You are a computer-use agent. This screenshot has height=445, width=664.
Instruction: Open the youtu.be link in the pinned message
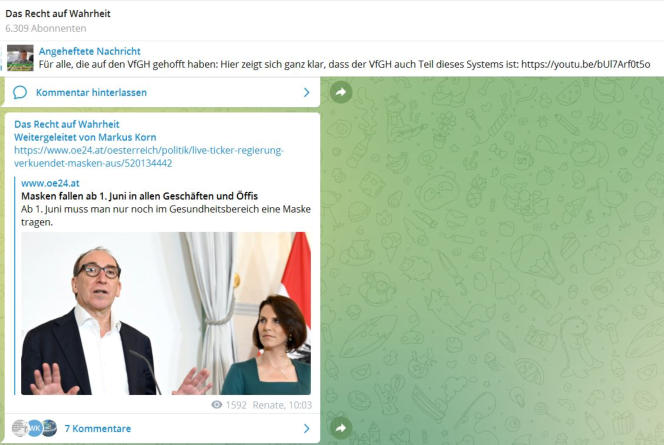(586, 64)
